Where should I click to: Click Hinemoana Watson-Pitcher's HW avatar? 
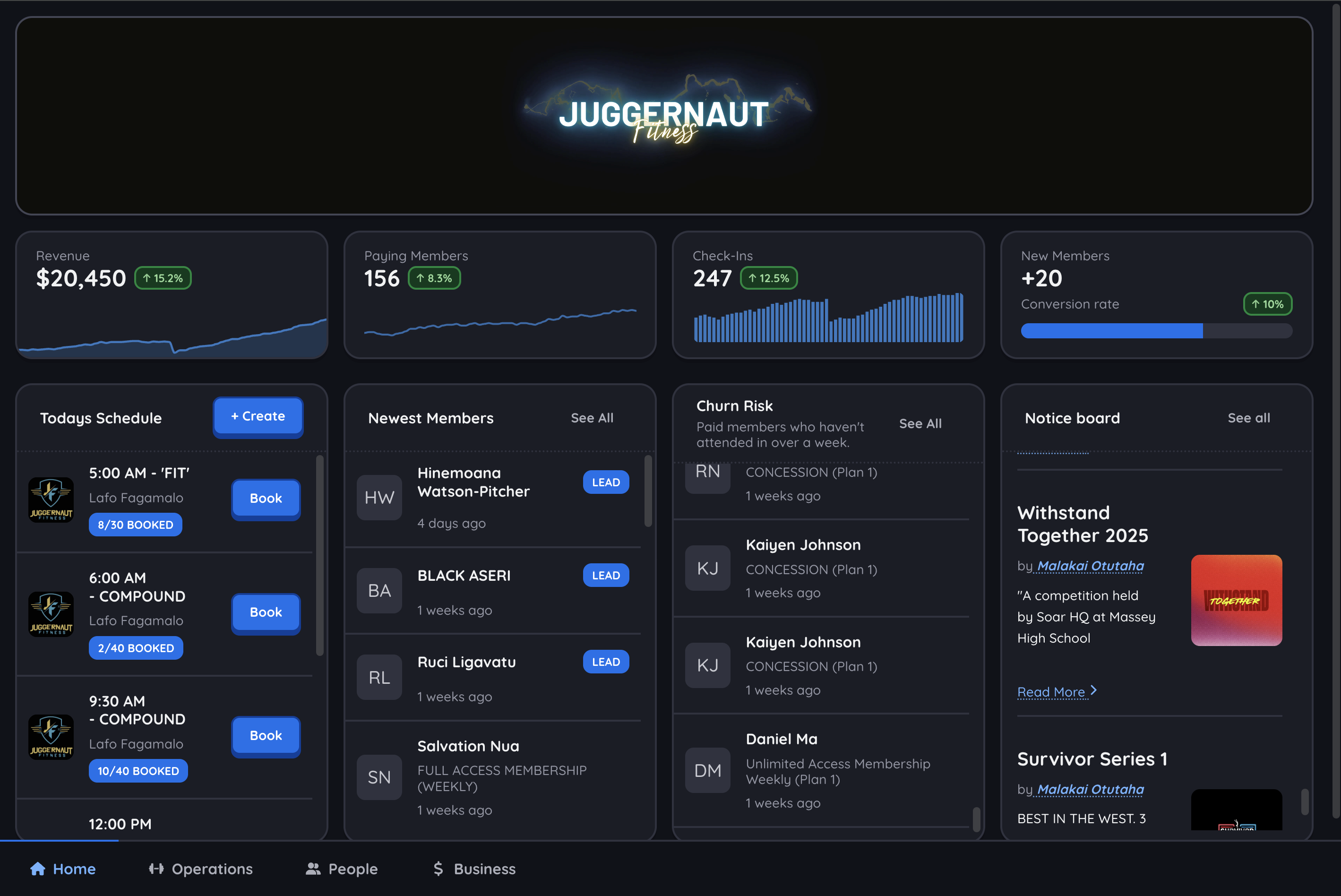379,498
